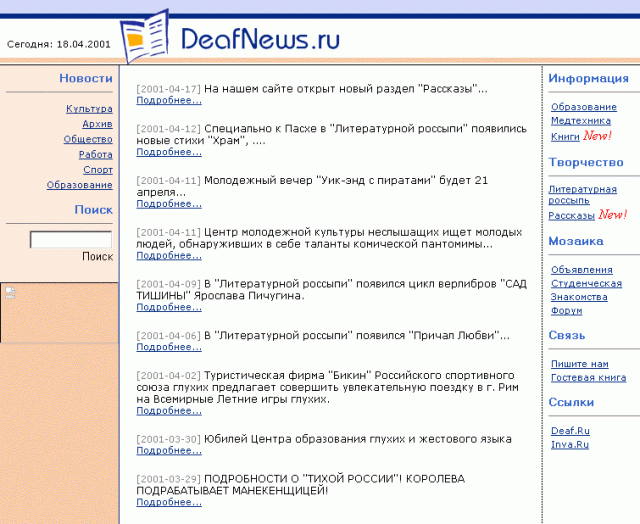Open Подробнее for the ТИХОЙ РОССИИ item
This screenshot has height=524, width=640.
click(169, 502)
